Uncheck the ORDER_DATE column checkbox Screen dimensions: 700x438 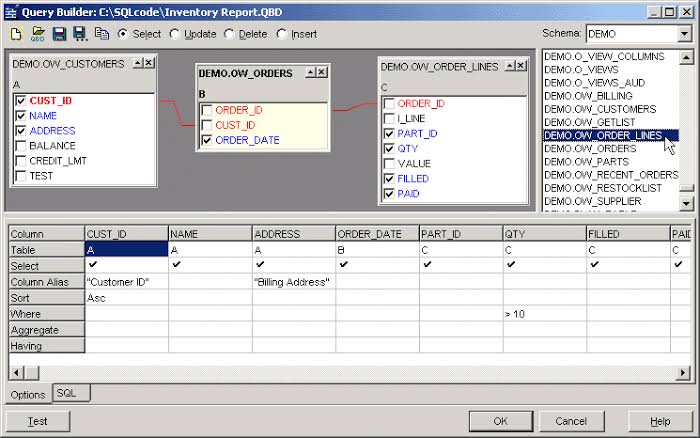point(207,140)
